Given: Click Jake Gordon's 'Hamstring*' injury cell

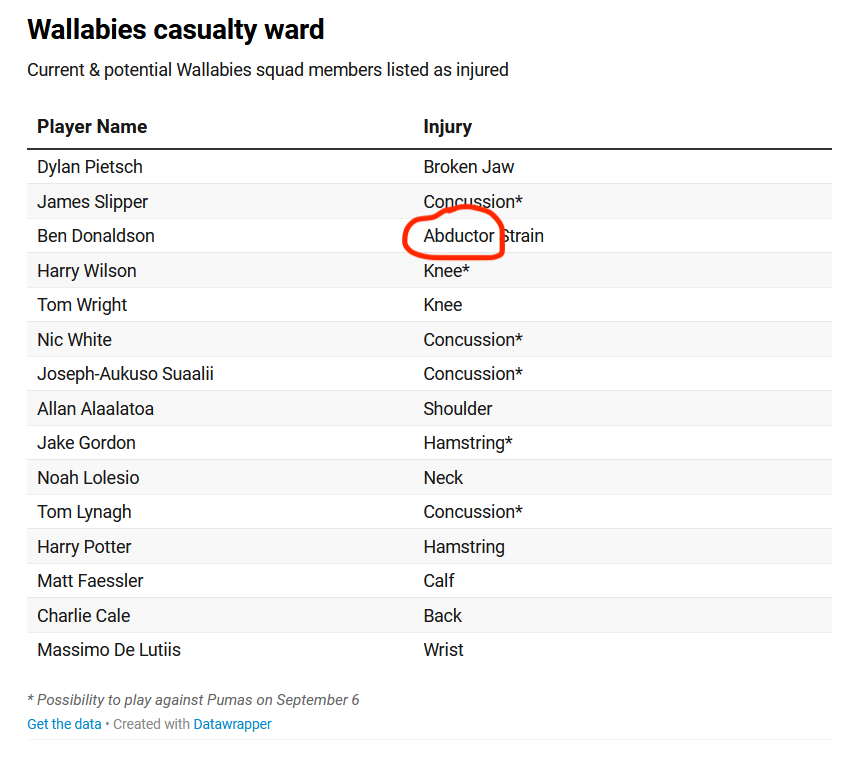Looking at the screenshot, I should [x=468, y=443].
